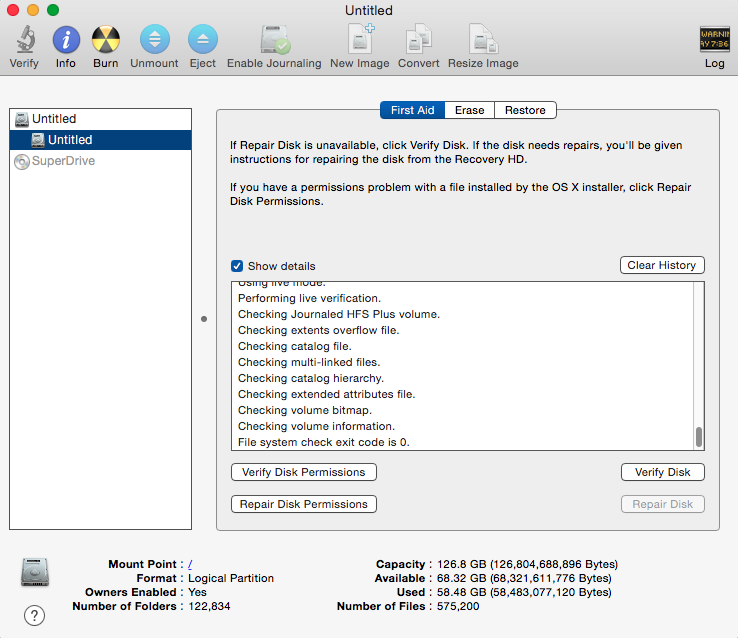Viewport: 738px width, 638px height.
Task: Click the Number of Files value 575,200
Action: 457,606
